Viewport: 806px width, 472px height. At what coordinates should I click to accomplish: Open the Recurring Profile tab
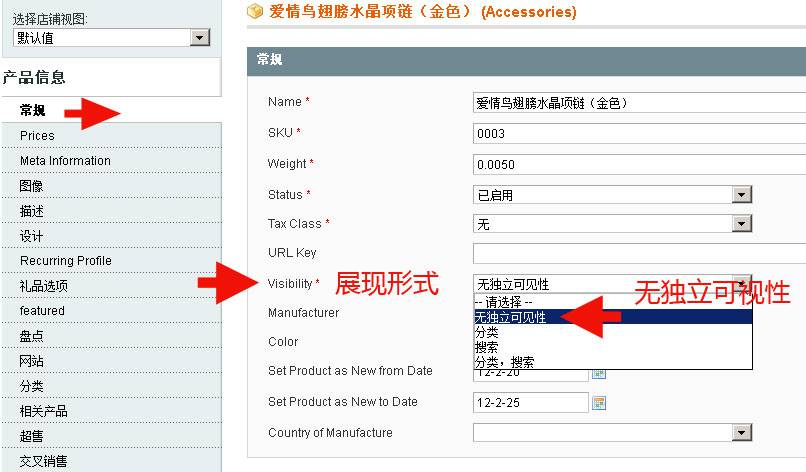click(x=112, y=261)
